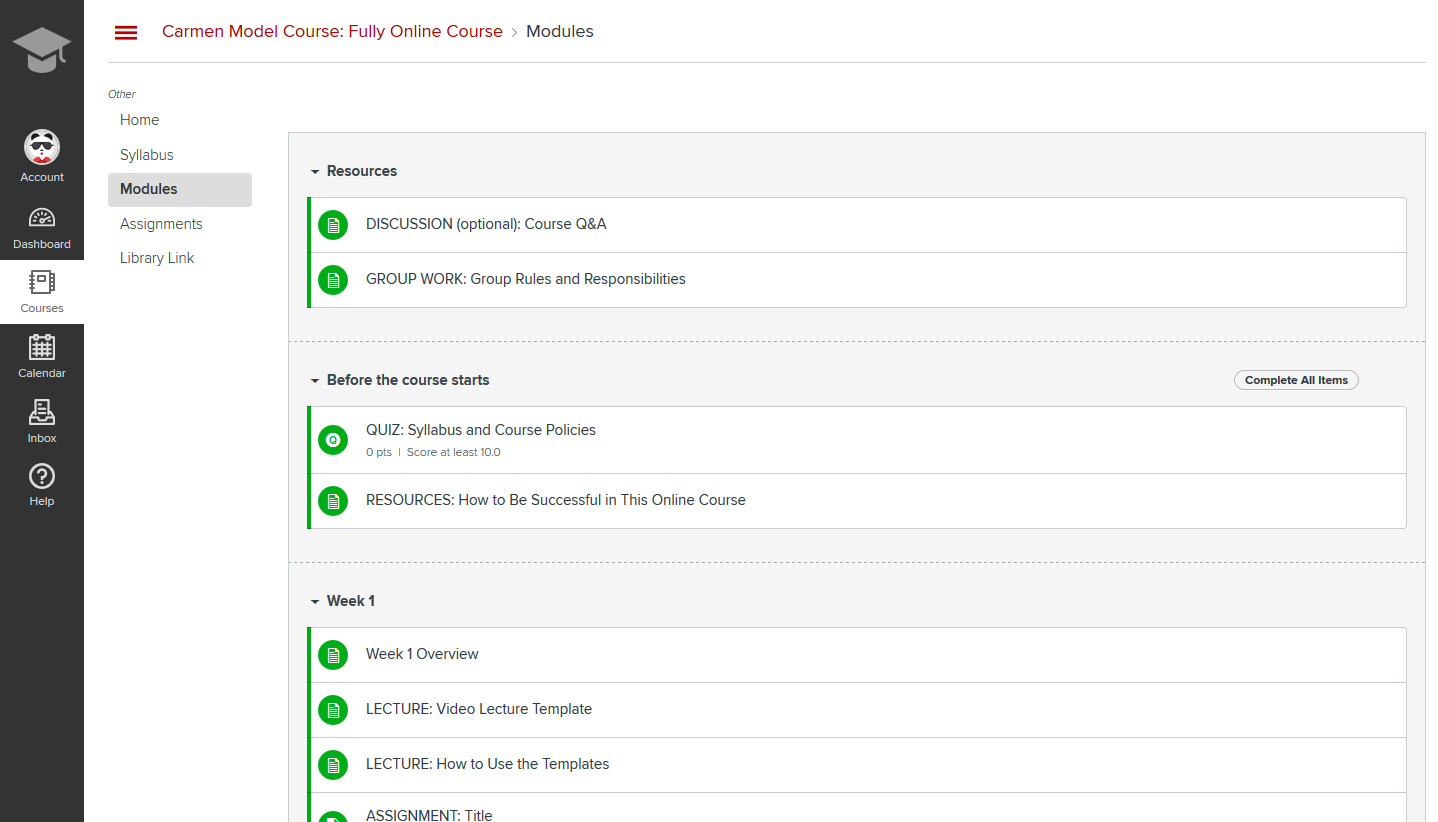Open QUIZ: Syllabus and Course Policies
This screenshot has width=1438, height=822.
click(481, 430)
